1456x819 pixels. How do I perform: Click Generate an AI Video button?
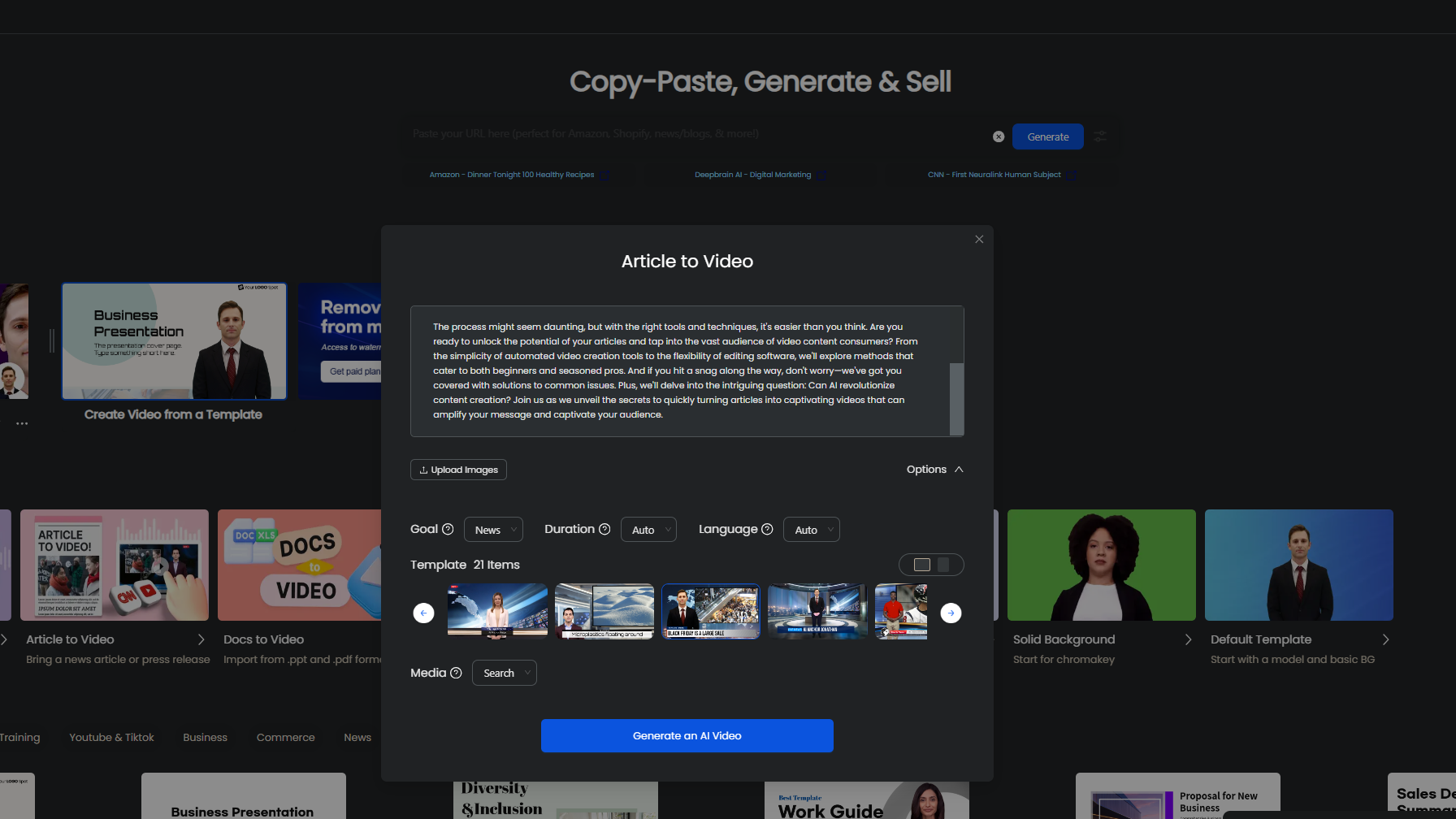tap(687, 735)
